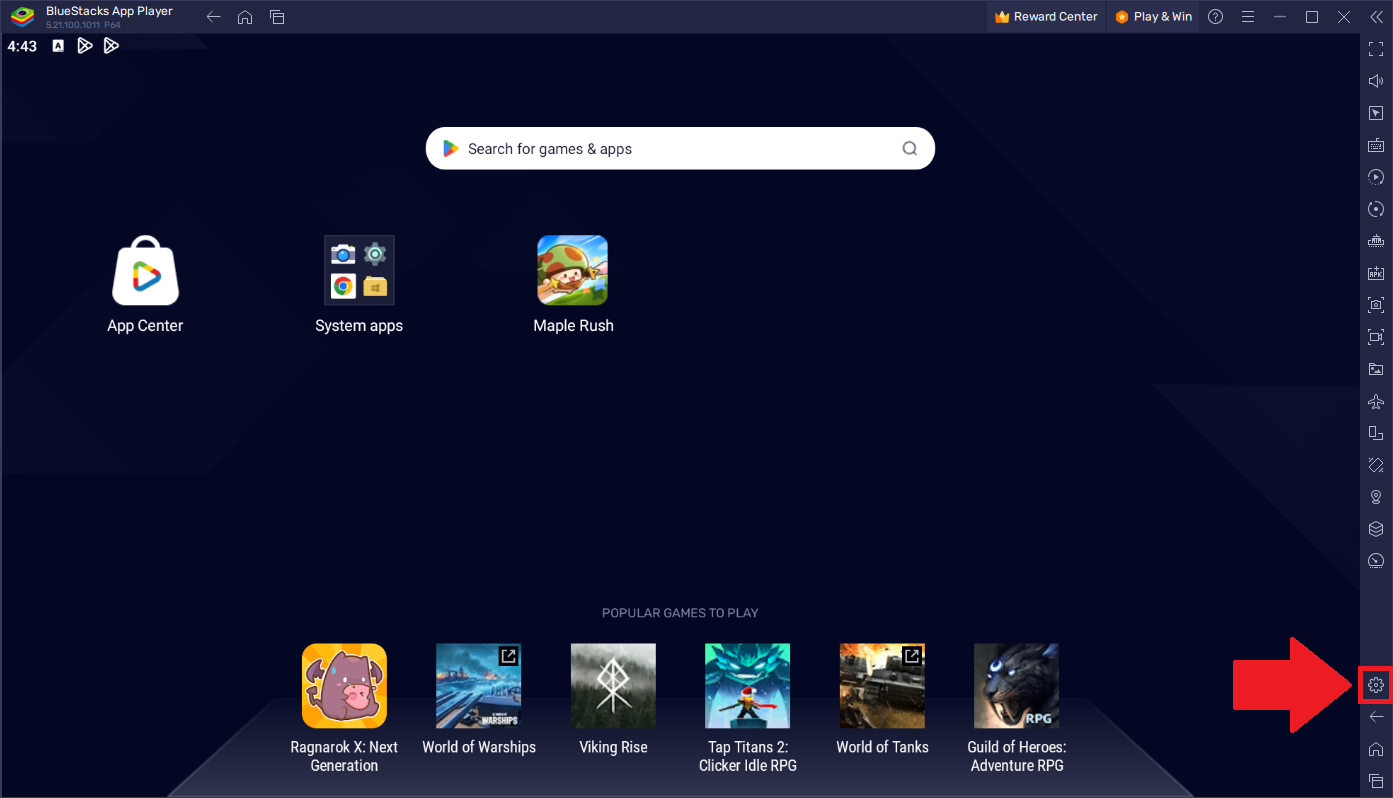Viewport: 1393px width, 798px height.
Task: Click the sync operations circular icon
Action: tap(1376, 209)
